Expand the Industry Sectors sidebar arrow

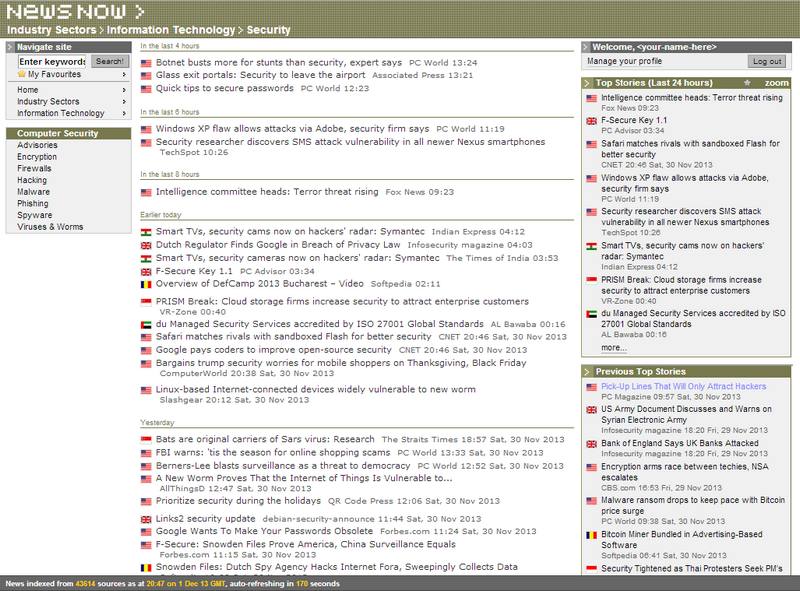[x=124, y=102]
